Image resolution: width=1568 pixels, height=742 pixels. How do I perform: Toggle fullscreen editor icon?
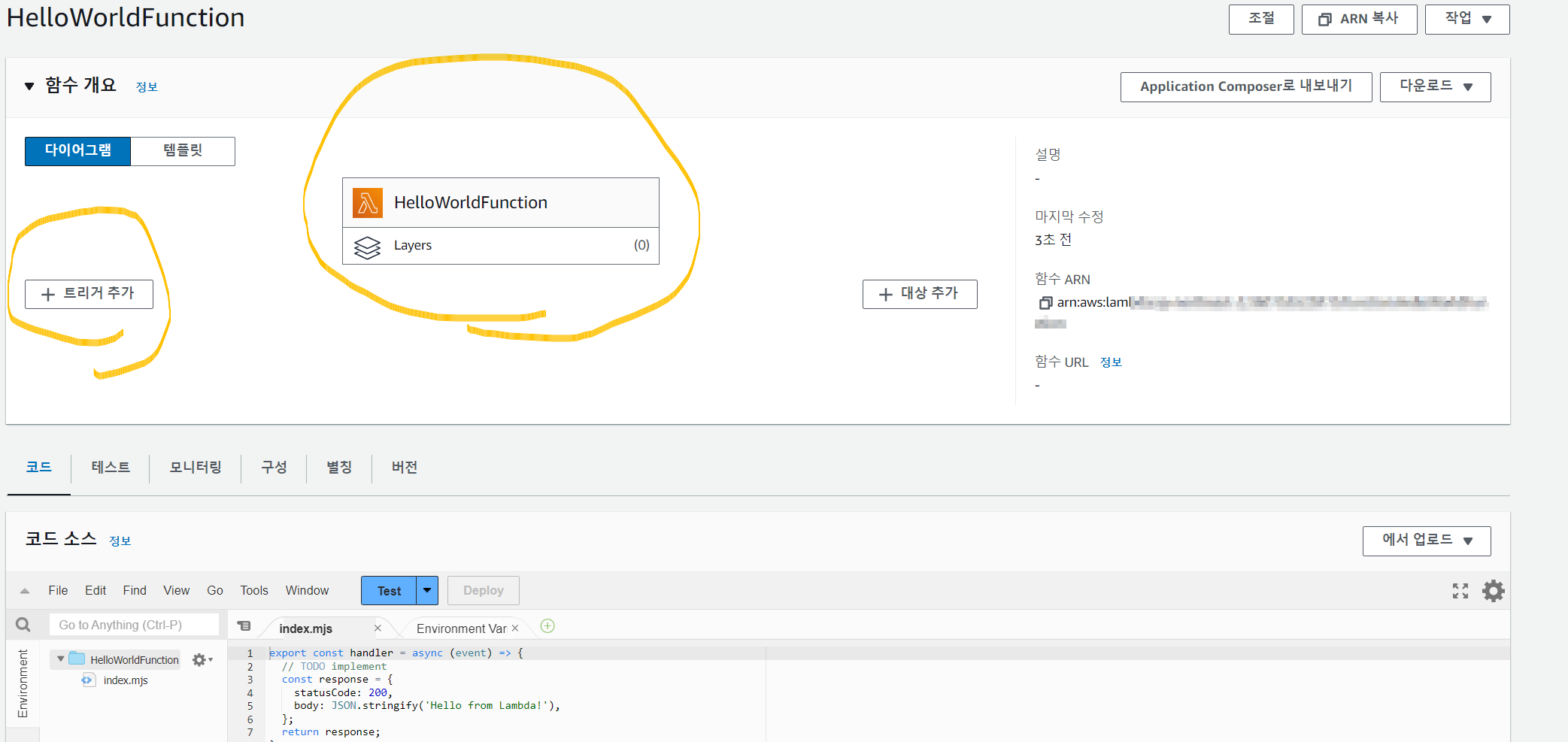coord(1460,591)
